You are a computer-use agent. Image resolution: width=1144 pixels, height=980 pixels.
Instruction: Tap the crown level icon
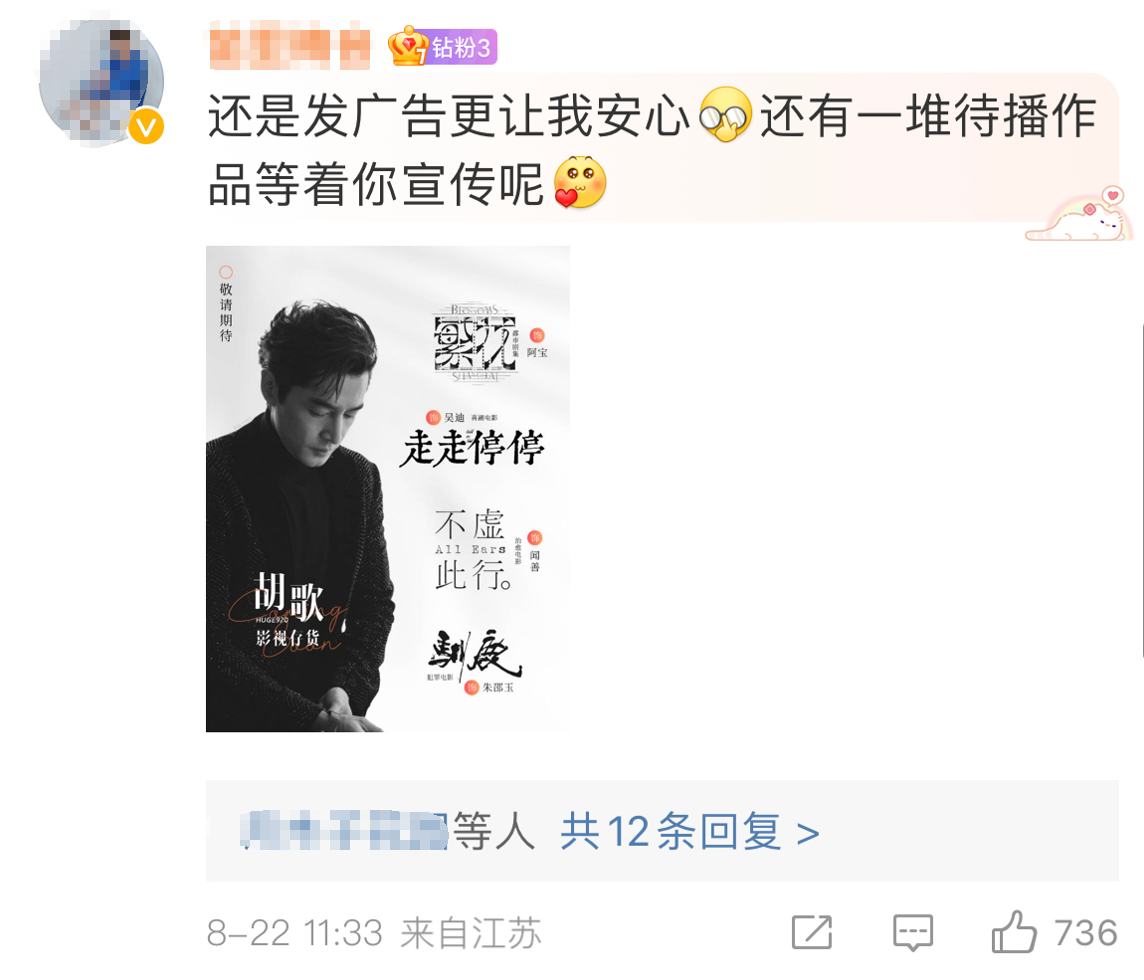(x=408, y=47)
